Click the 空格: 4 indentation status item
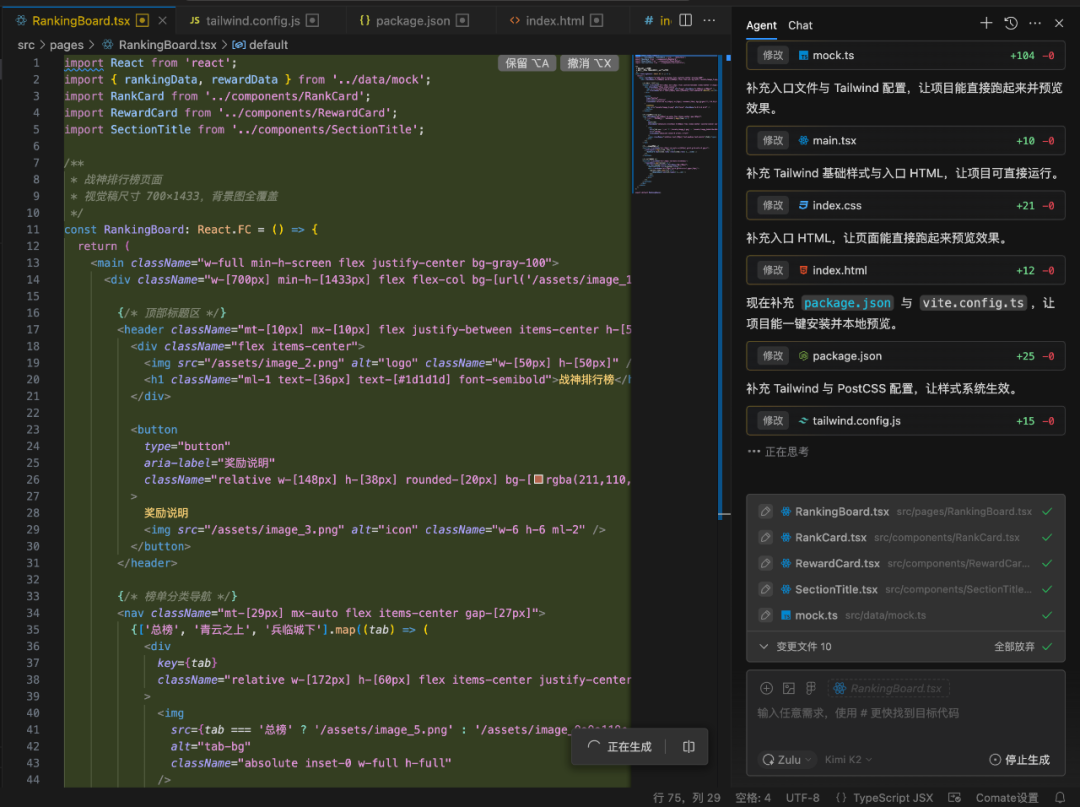This screenshot has width=1080, height=807. click(x=752, y=797)
